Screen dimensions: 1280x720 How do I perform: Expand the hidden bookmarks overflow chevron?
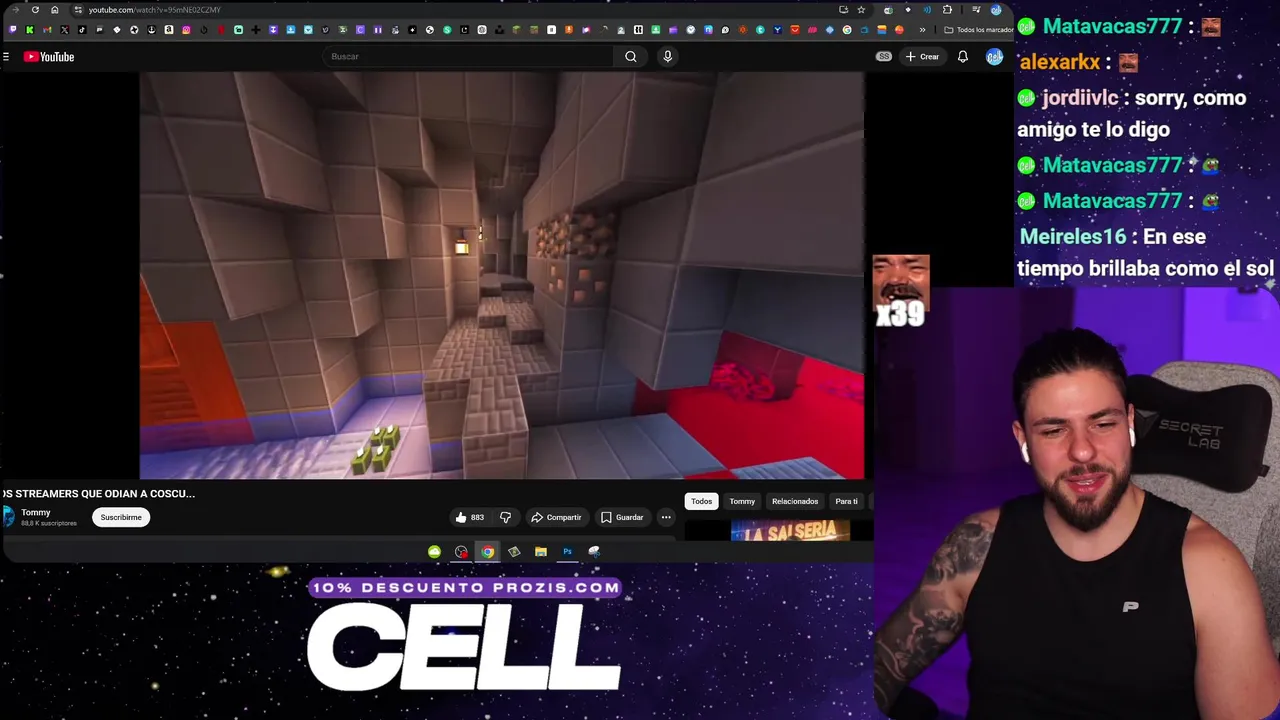click(922, 30)
